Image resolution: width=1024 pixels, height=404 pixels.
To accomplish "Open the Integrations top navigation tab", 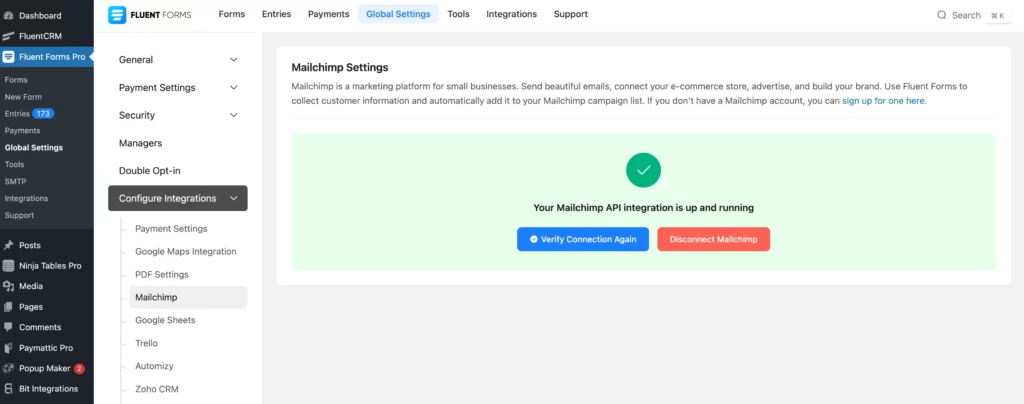I will 511,14.
